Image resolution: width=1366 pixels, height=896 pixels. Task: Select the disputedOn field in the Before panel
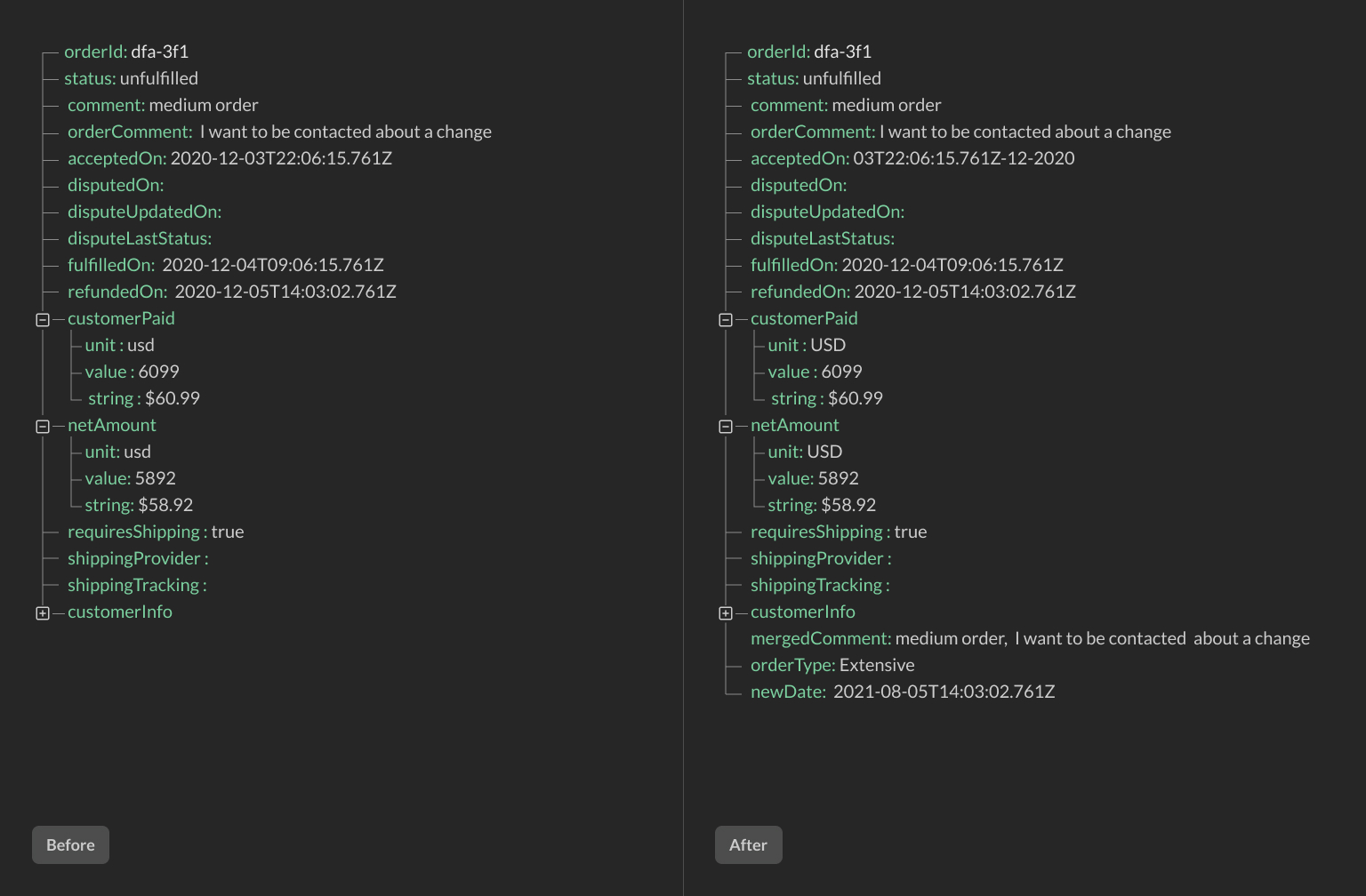coord(113,185)
